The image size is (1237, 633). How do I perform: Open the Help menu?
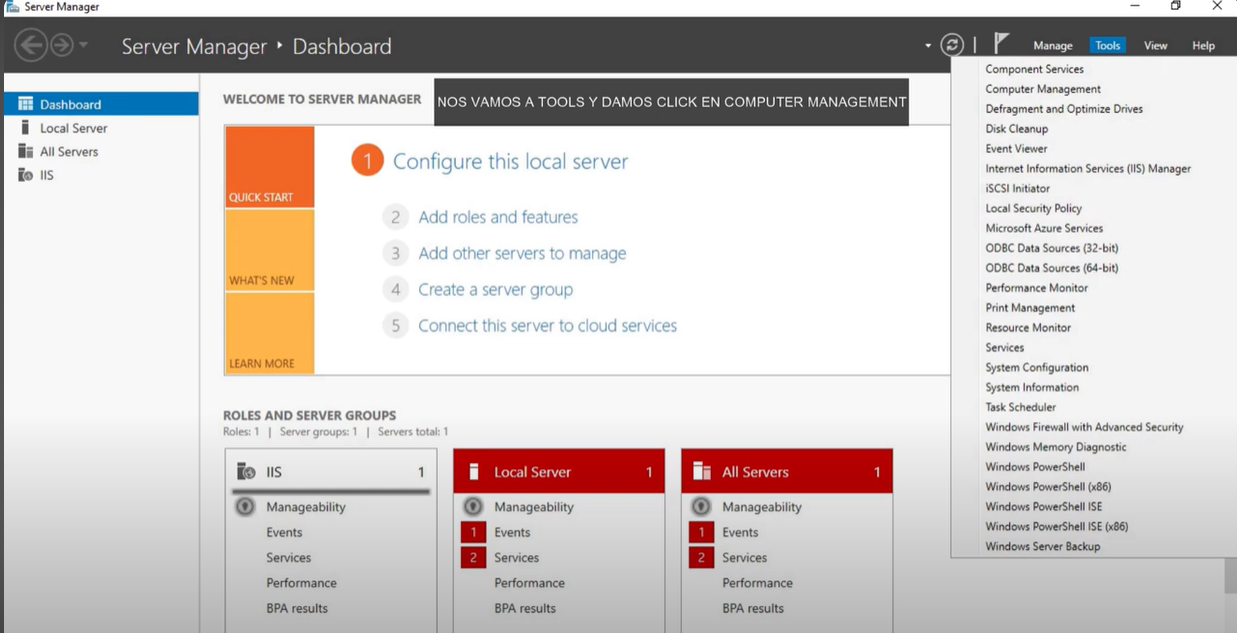(x=1203, y=46)
